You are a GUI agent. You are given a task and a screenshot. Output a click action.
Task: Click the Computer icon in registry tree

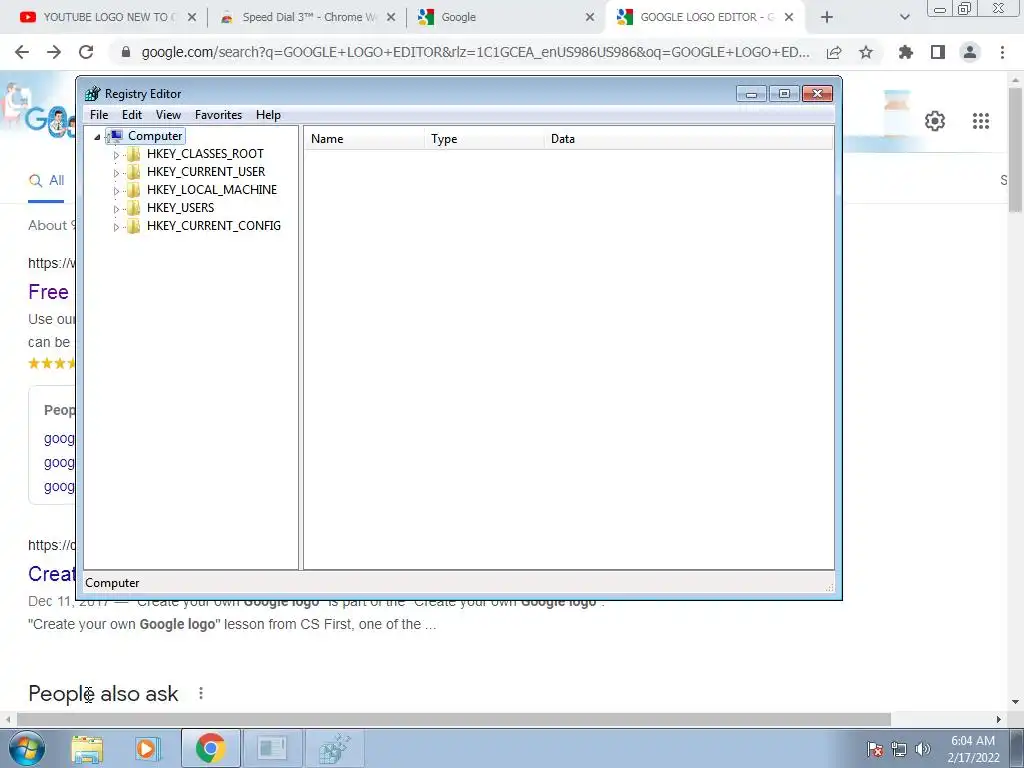(x=115, y=136)
